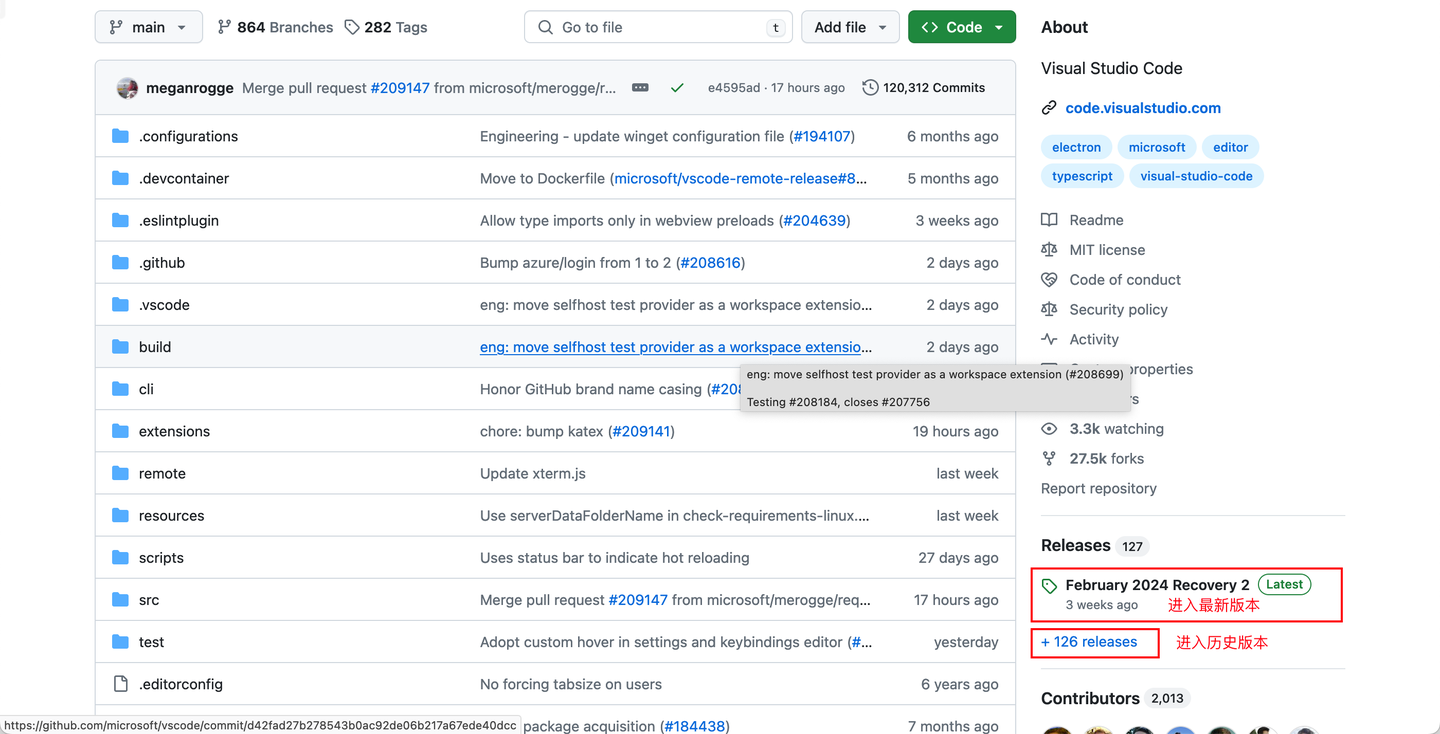This screenshot has height=734, width=1440.
Task: Open the .configurations folder
Action: pos(188,136)
